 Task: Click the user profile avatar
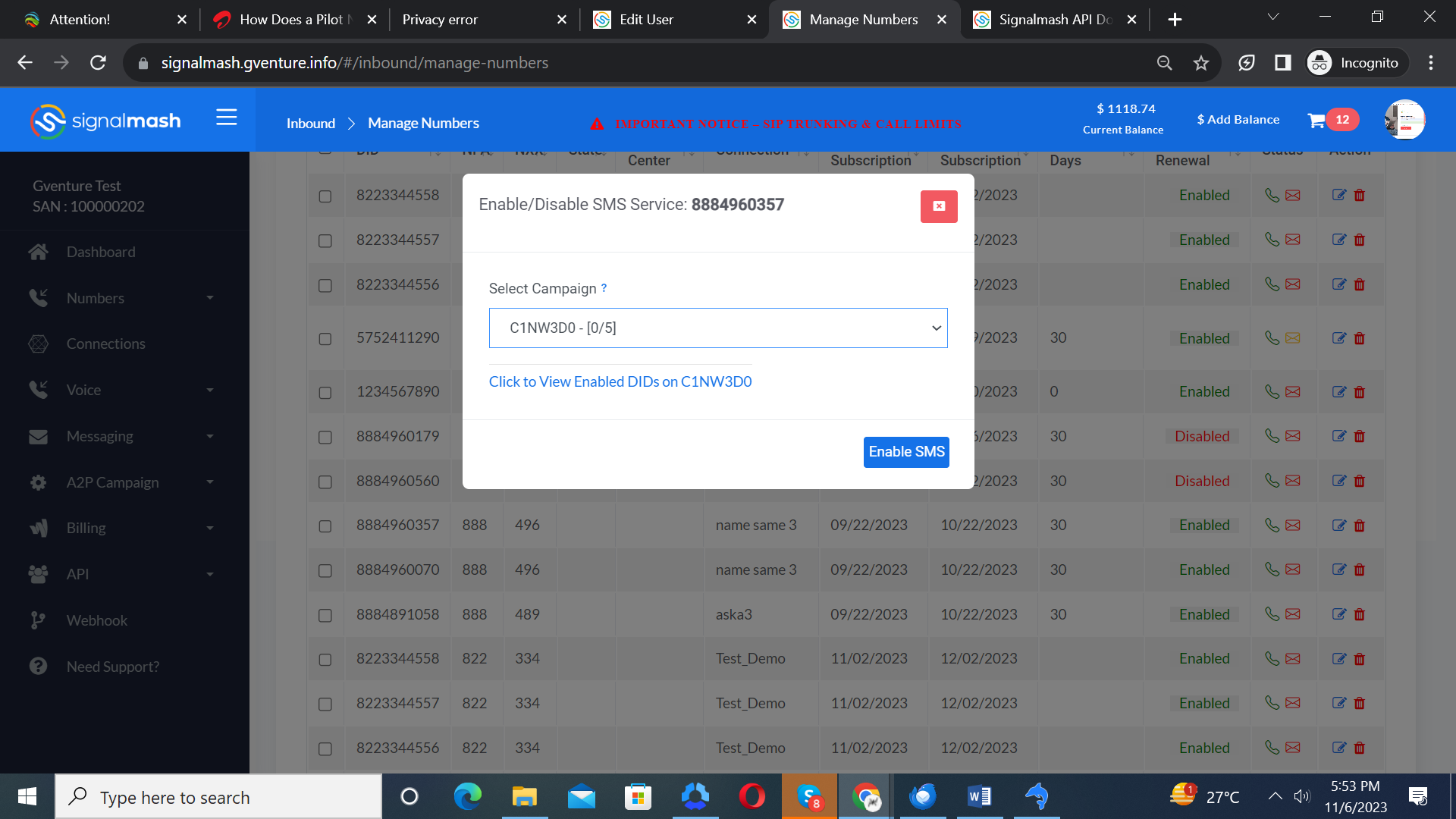[1404, 120]
